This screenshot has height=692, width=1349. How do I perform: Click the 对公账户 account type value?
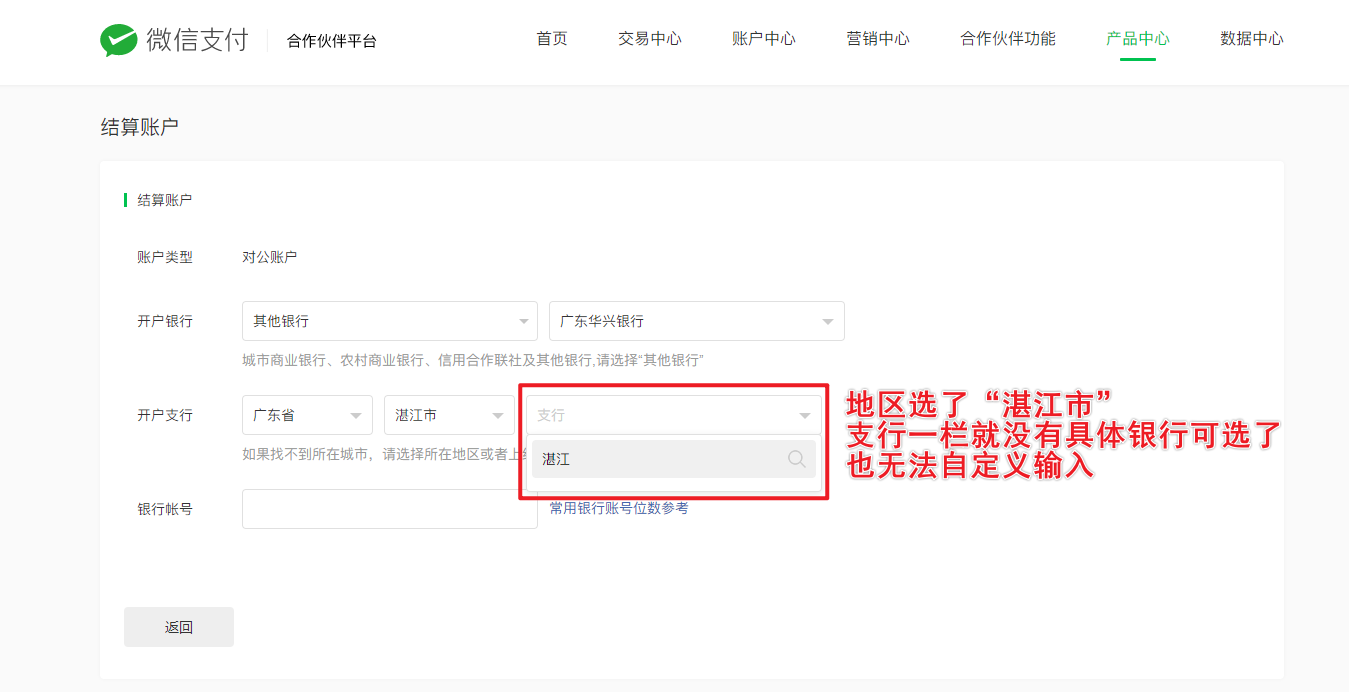[270, 257]
